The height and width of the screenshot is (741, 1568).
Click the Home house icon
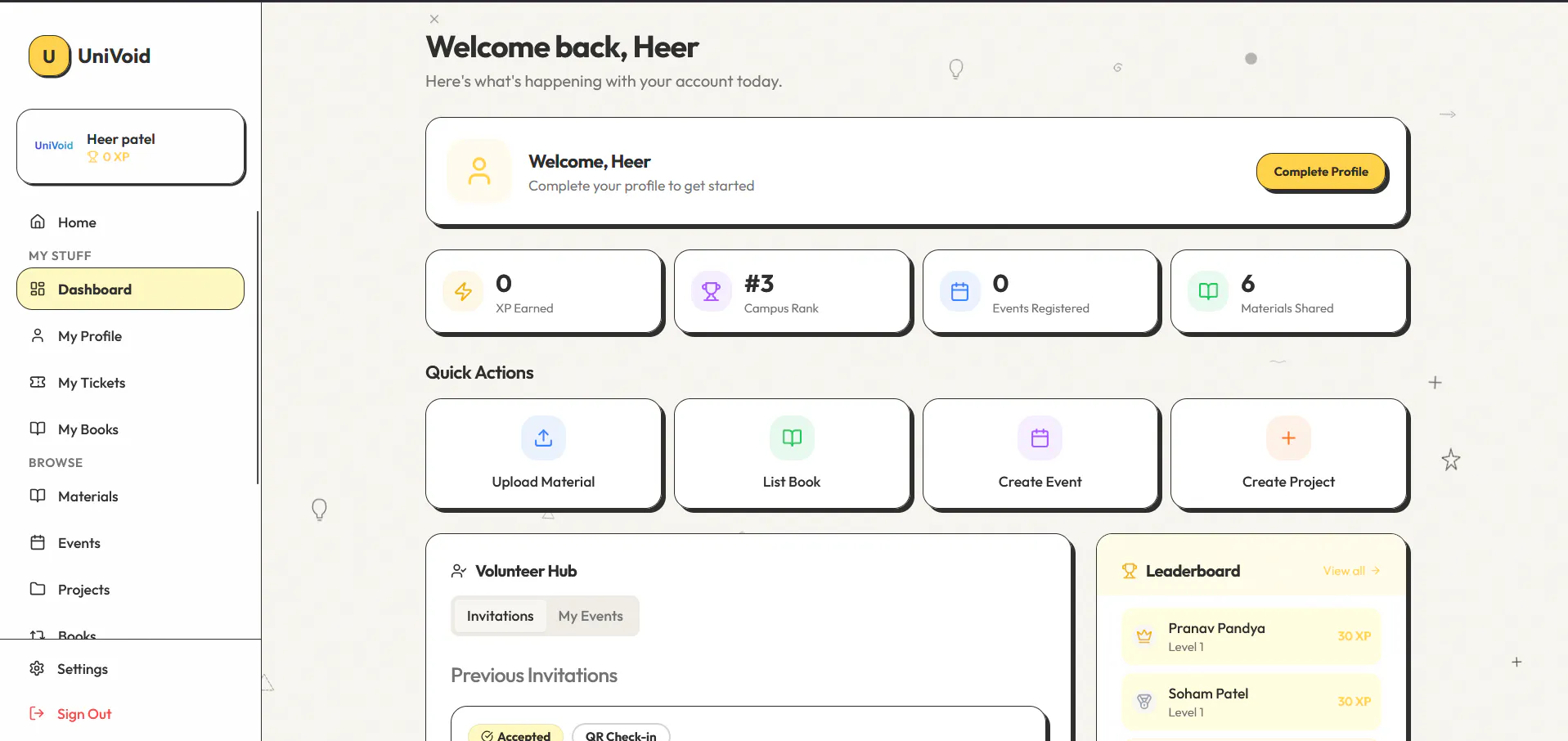(x=38, y=222)
